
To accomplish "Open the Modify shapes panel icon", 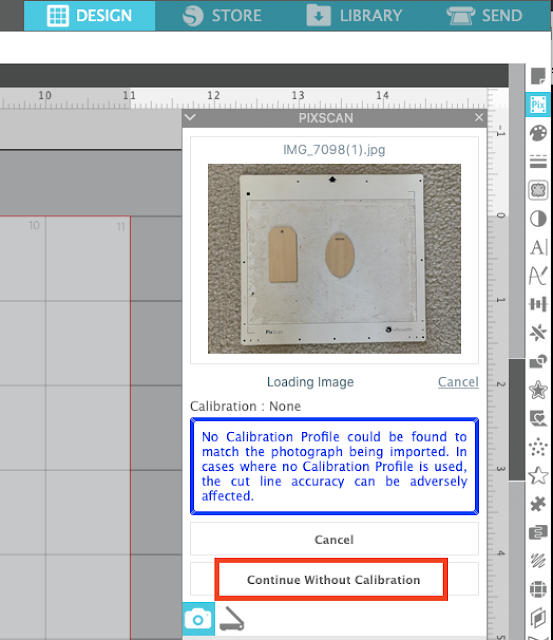I will 538,361.
